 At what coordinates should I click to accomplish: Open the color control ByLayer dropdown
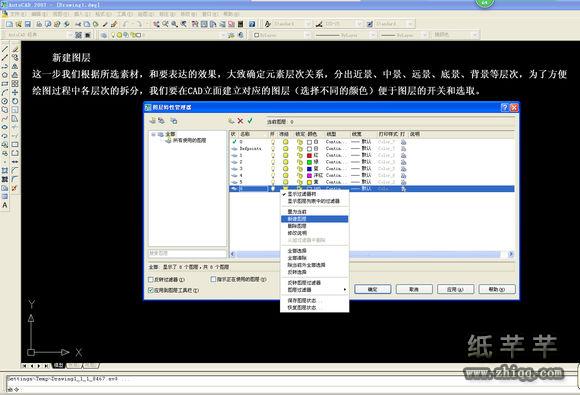click(x=307, y=35)
